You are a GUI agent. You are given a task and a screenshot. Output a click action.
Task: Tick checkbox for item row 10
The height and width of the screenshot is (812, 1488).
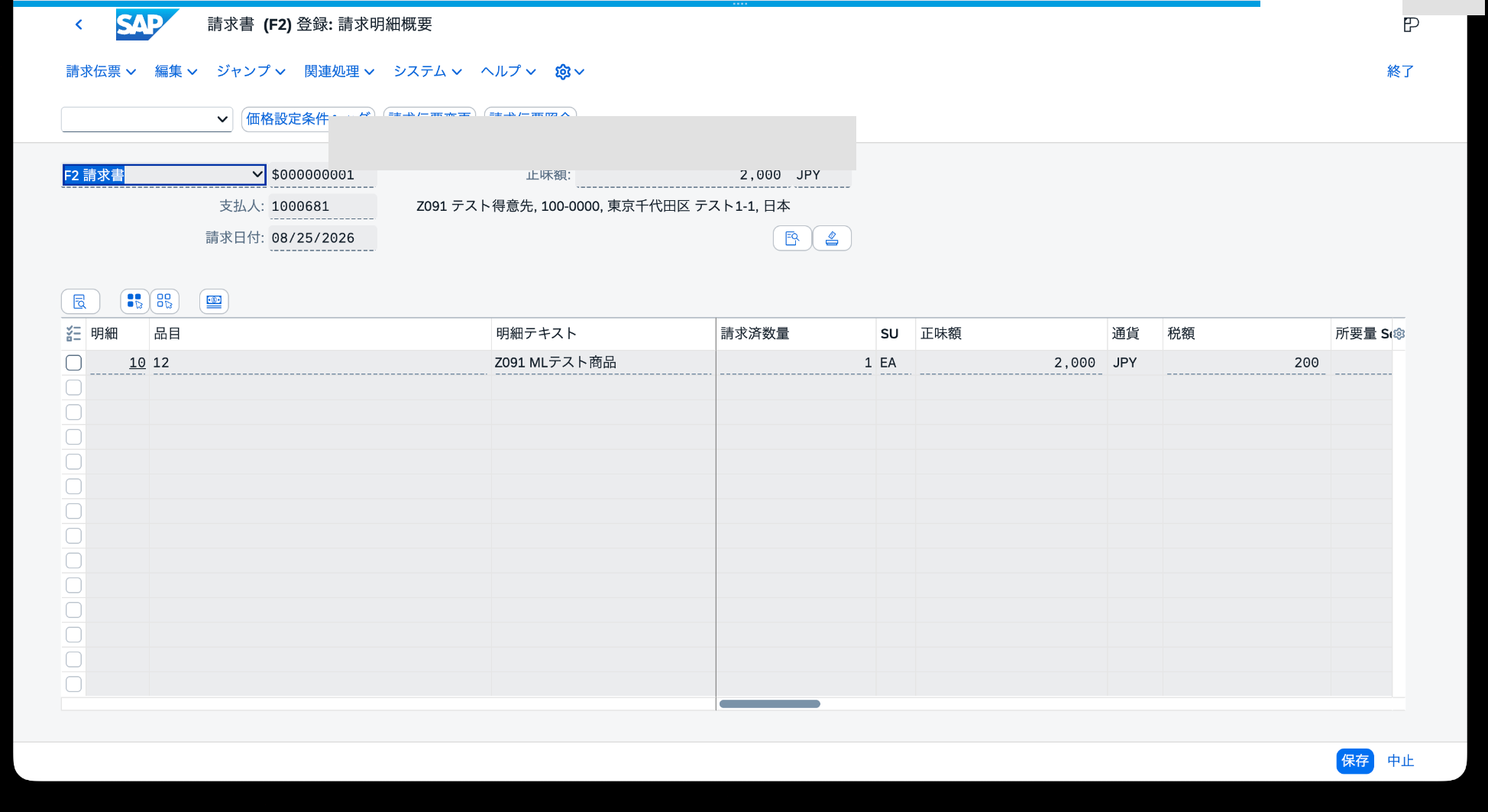73,363
